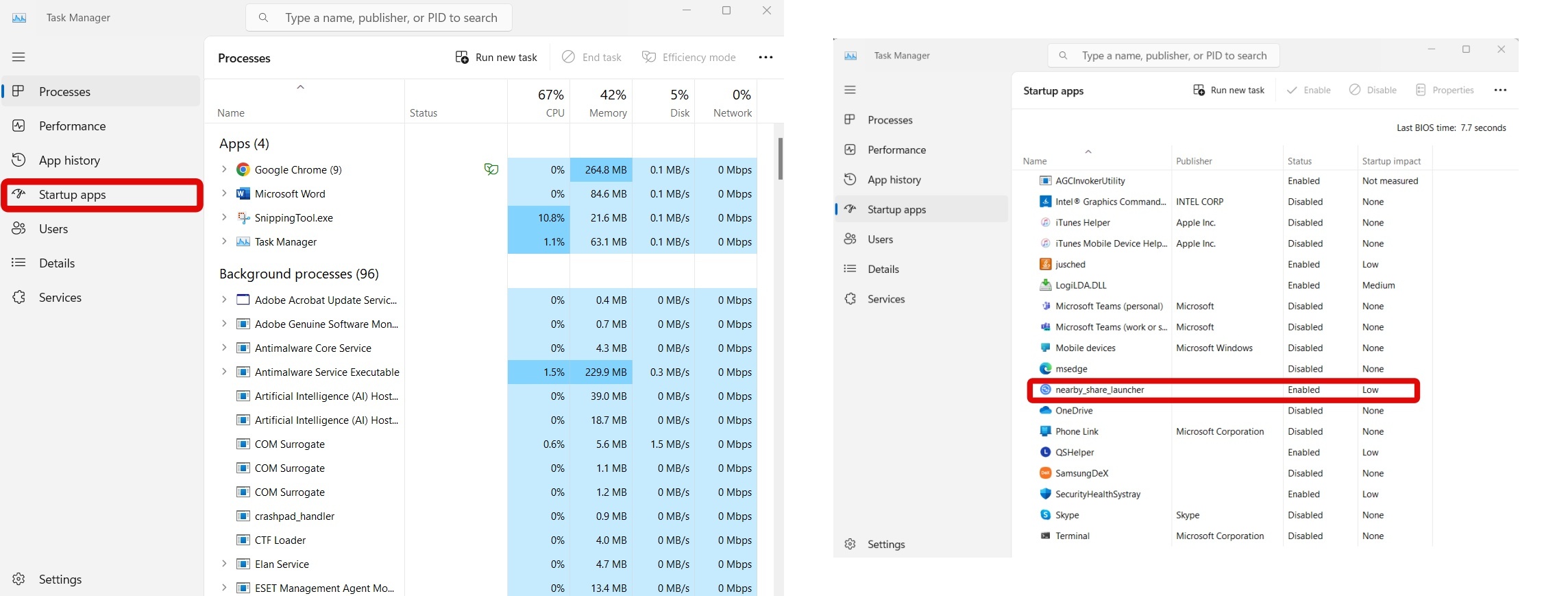Viewport: 1568px width, 596px height.
Task: Click the iTunes Helper startup icon
Action: (1045, 222)
